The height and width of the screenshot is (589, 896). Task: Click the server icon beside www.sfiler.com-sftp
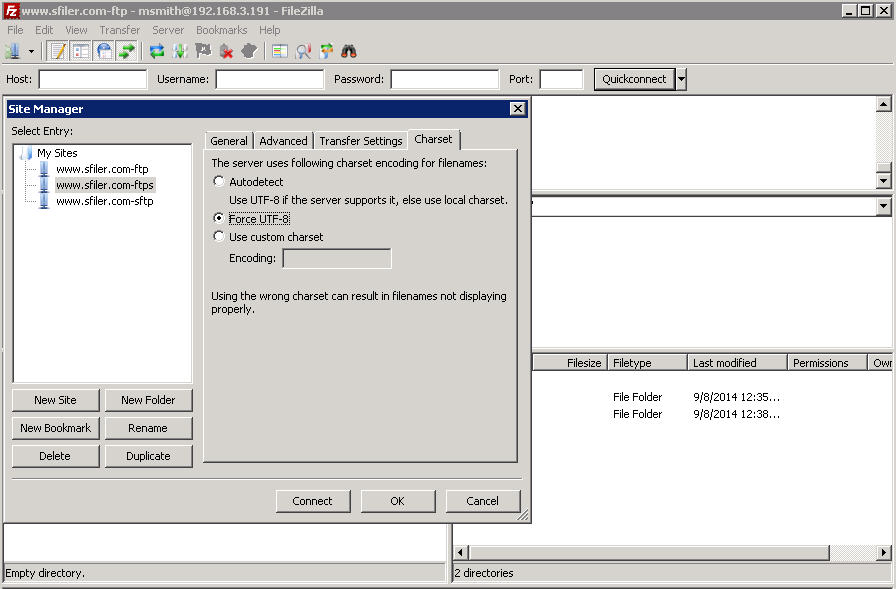click(44, 201)
